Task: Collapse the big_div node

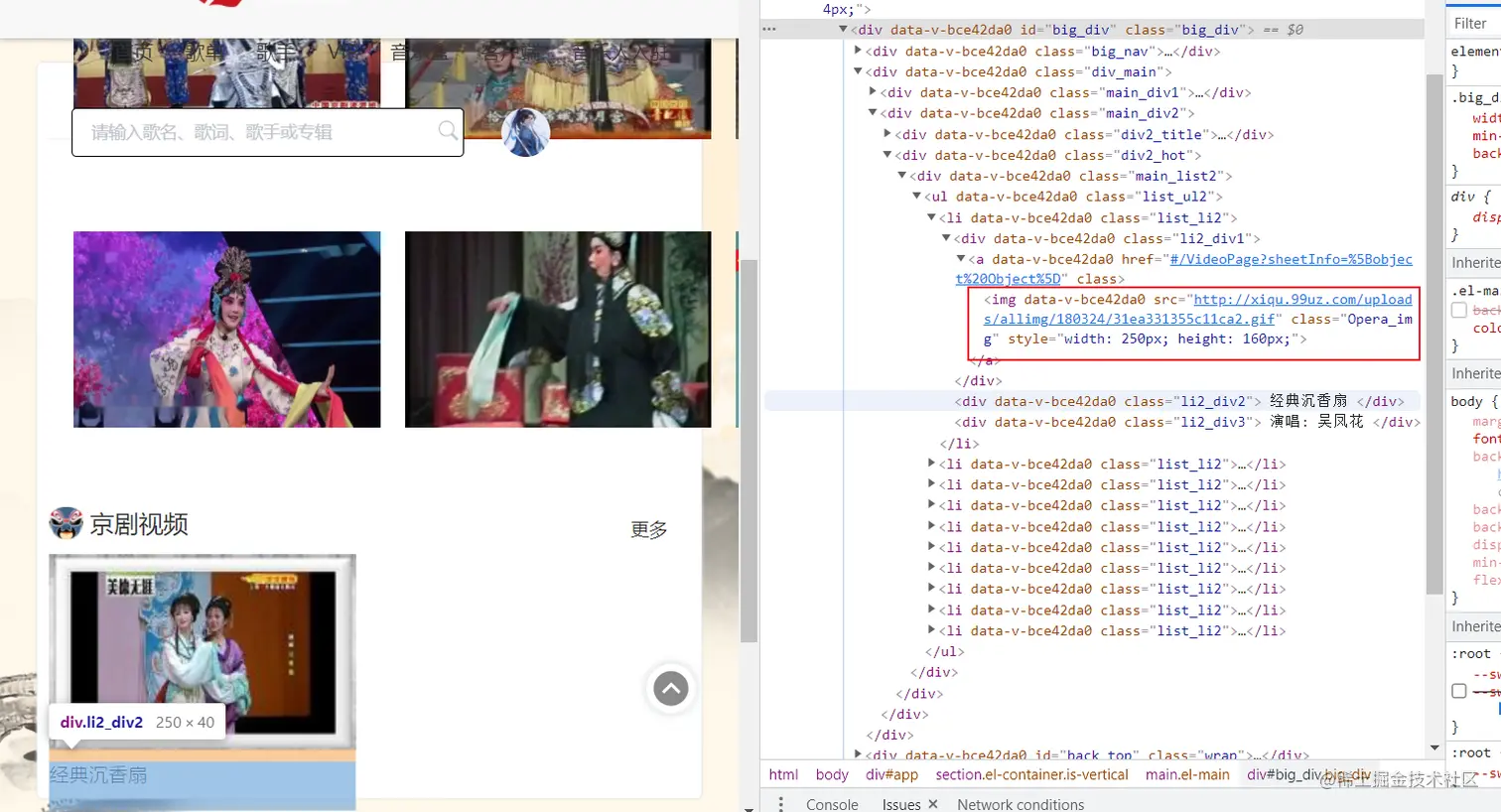Action: click(x=843, y=30)
